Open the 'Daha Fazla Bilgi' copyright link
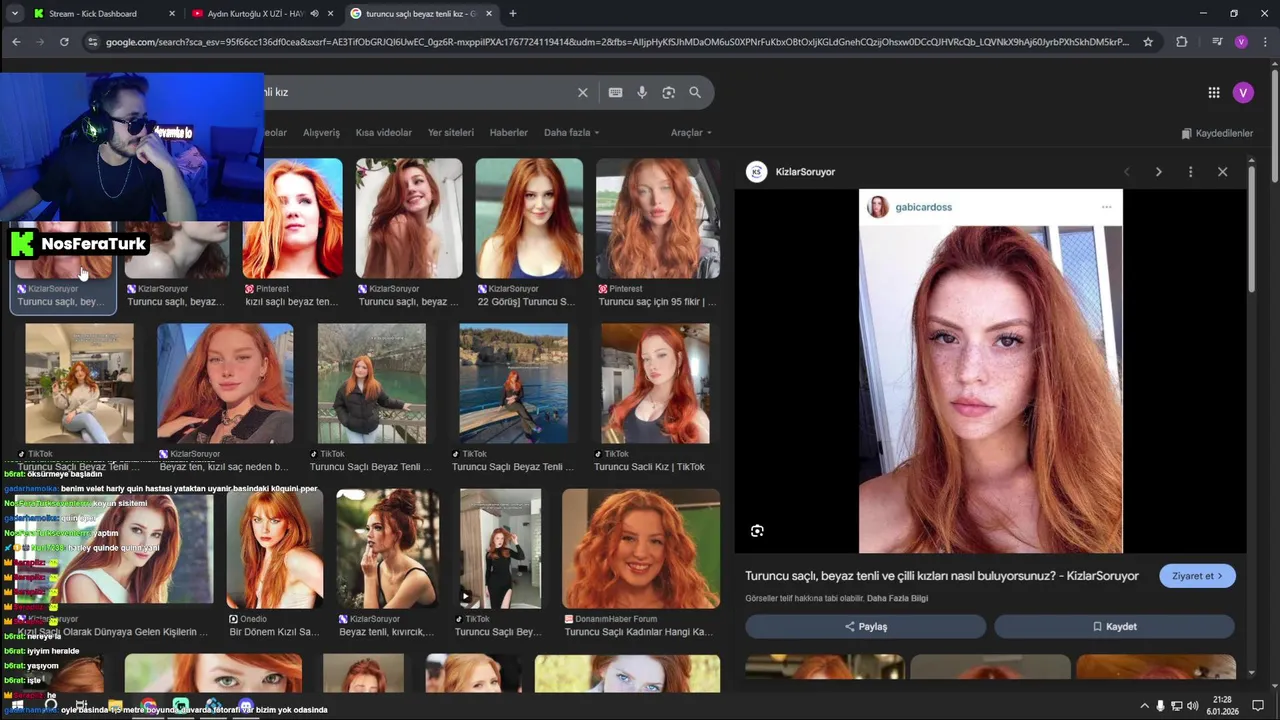Screen dimensions: 1280x720 tap(897, 599)
